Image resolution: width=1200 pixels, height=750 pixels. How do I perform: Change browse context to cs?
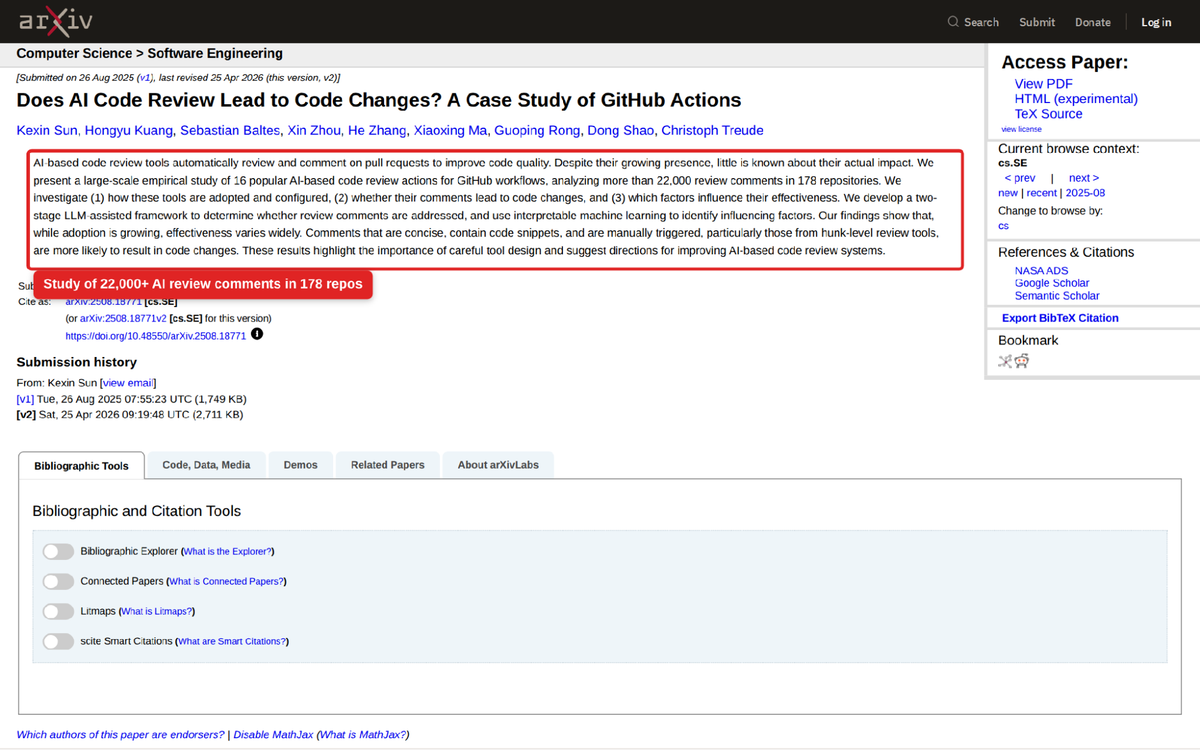(1004, 226)
